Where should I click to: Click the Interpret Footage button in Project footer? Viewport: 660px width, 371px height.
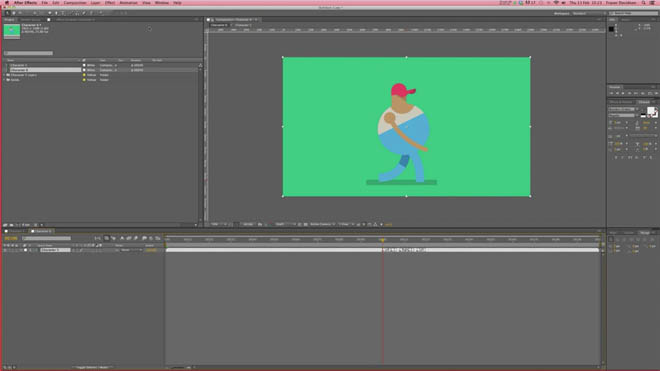pyautogui.click(x=5, y=225)
